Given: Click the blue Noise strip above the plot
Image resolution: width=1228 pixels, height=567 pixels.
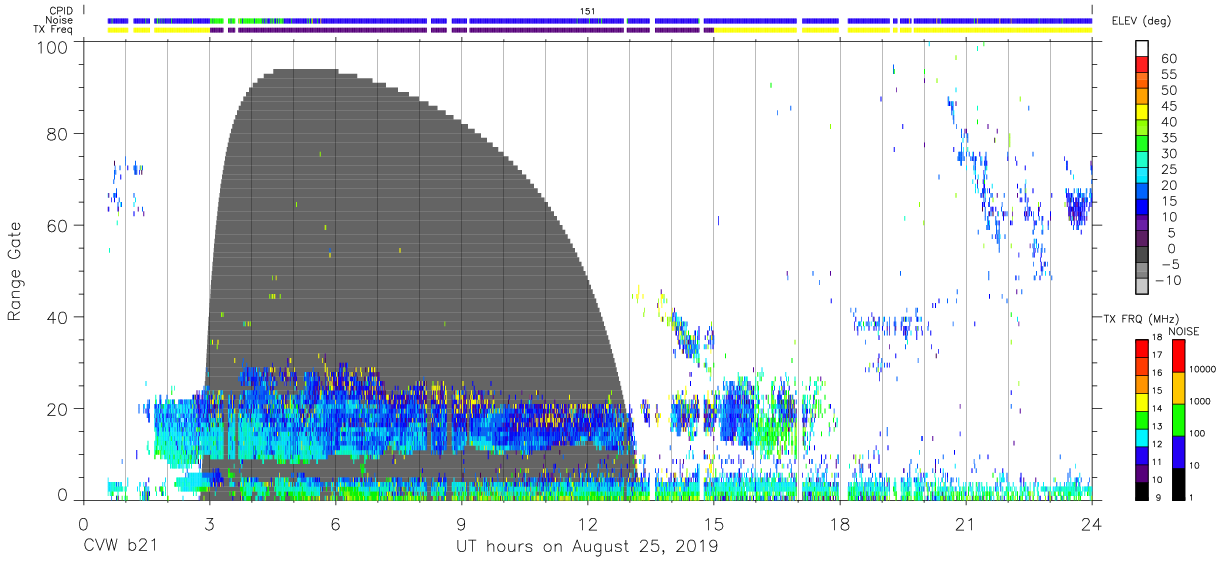Looking at the screenshot, I should [600, 20].
